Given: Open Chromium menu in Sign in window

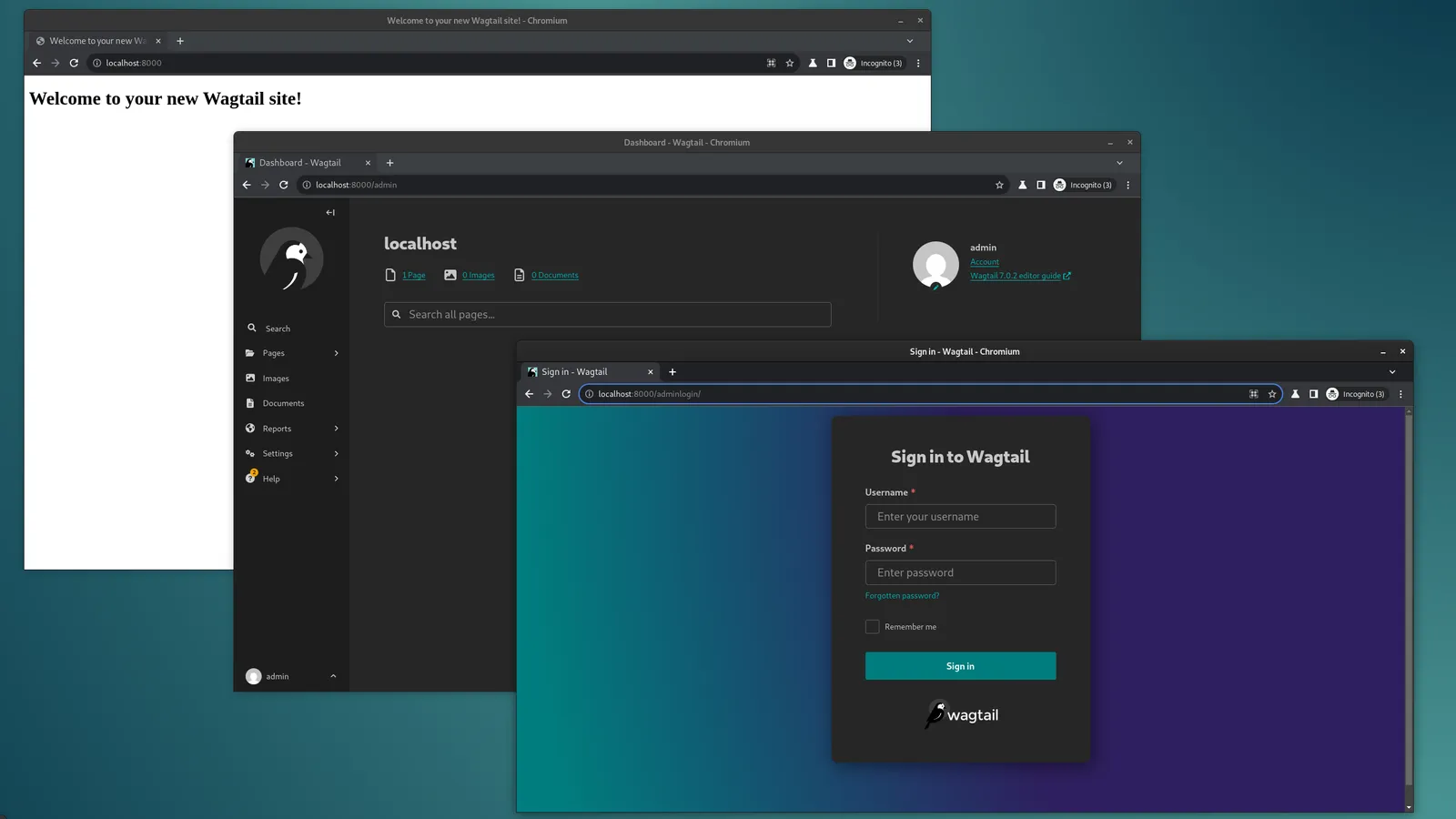Looking at the screenshot, I should (x=1400, y=394).
